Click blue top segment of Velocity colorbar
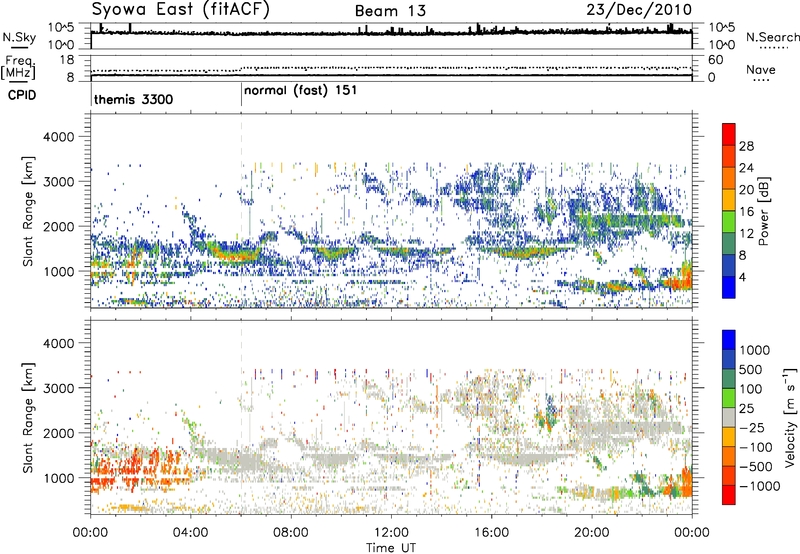 729,340
